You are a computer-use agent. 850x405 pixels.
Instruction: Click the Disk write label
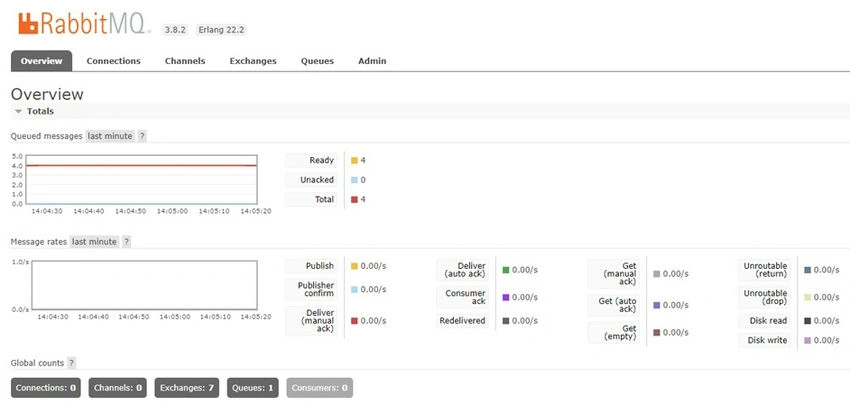765,340
